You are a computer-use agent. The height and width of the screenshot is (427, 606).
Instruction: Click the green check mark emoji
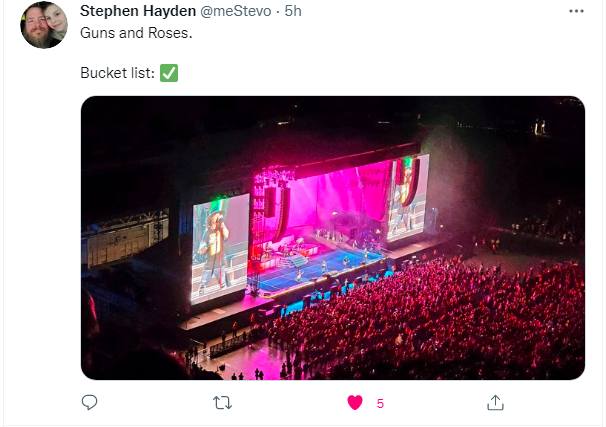[169, 73]
